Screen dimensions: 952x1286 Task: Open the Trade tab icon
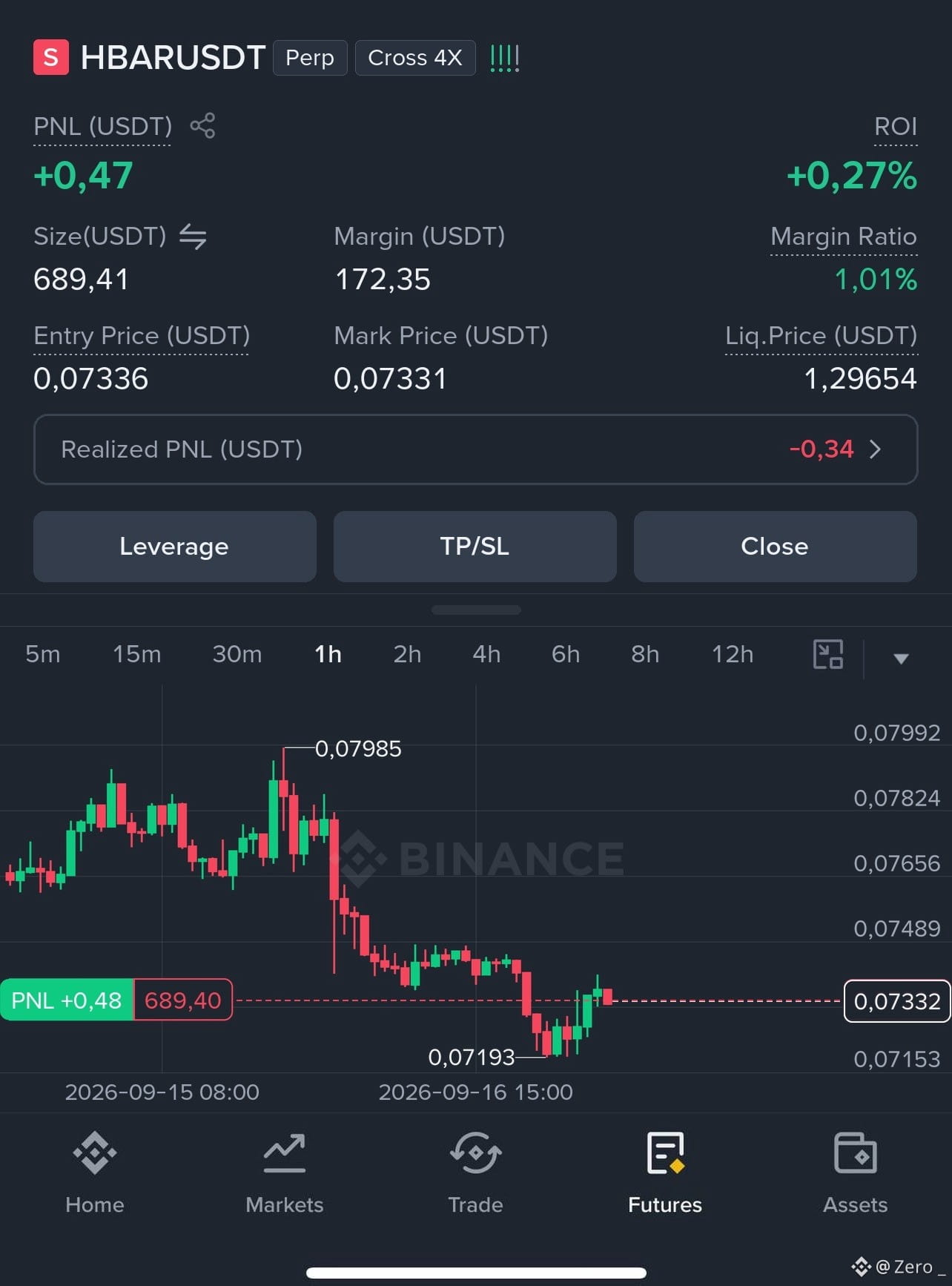475,1153
